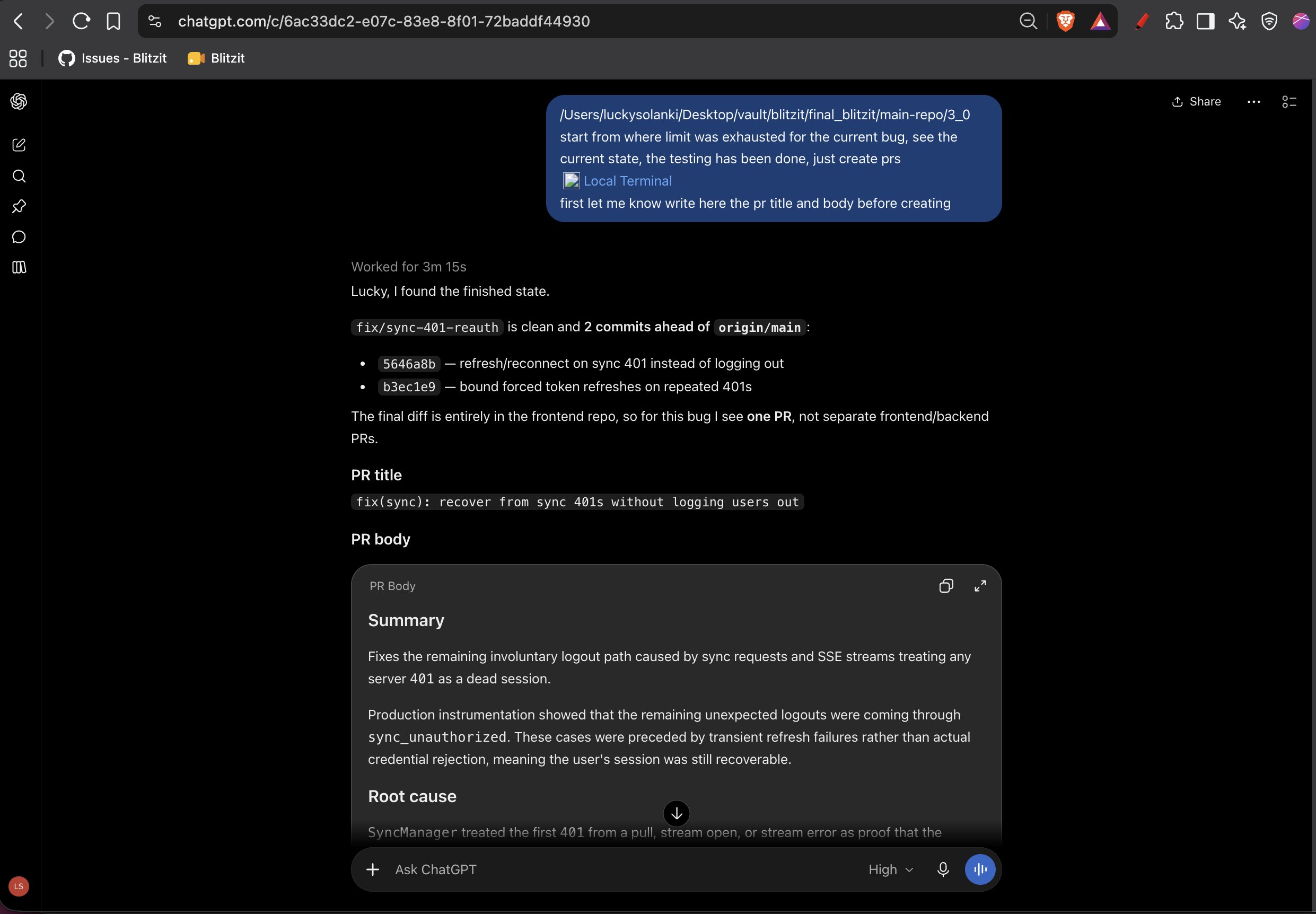Click the zoom magnifier in address bar
1316x914 pixels.
tap(1029, 22)
